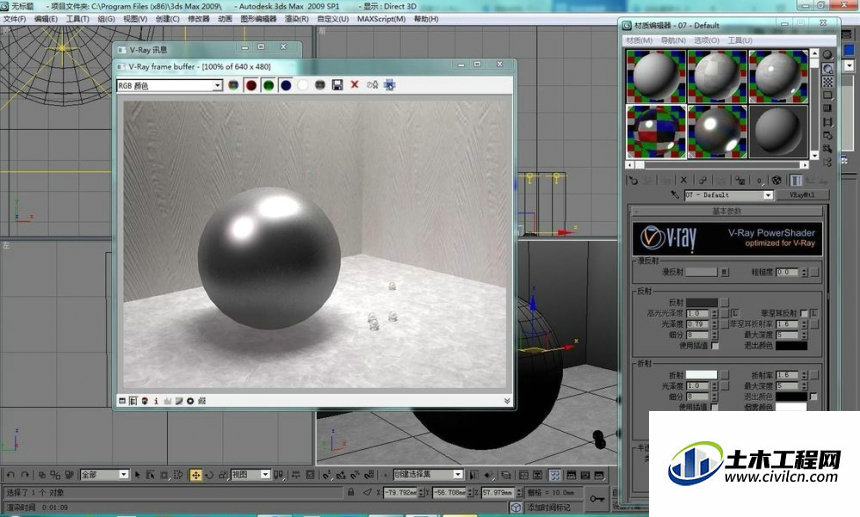The image size is (860, 517).
Task: Click Get Material icon
Action: point(633,180)
